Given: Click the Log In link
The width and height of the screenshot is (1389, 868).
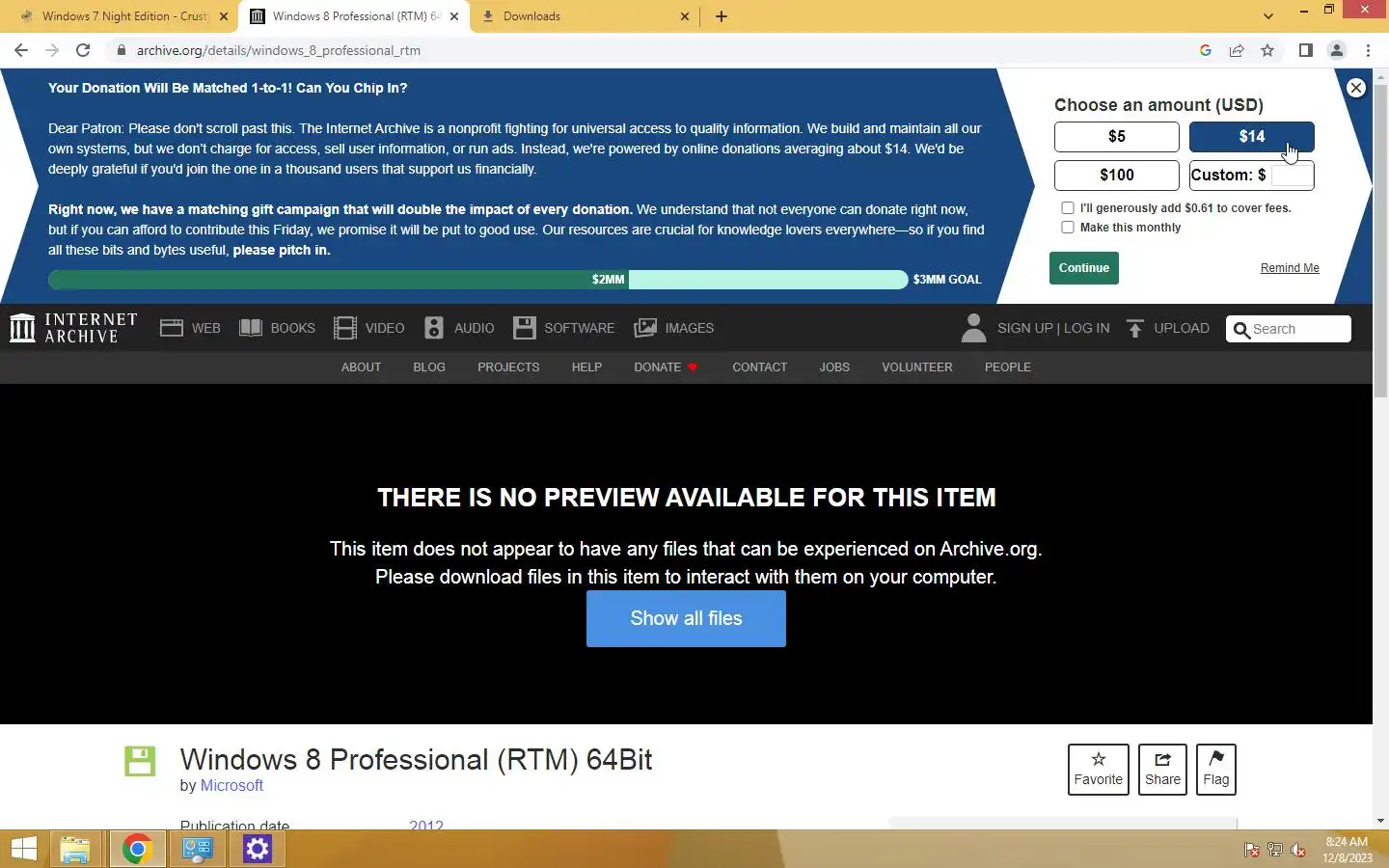Looking at the screenshot, I should 1087,328.
